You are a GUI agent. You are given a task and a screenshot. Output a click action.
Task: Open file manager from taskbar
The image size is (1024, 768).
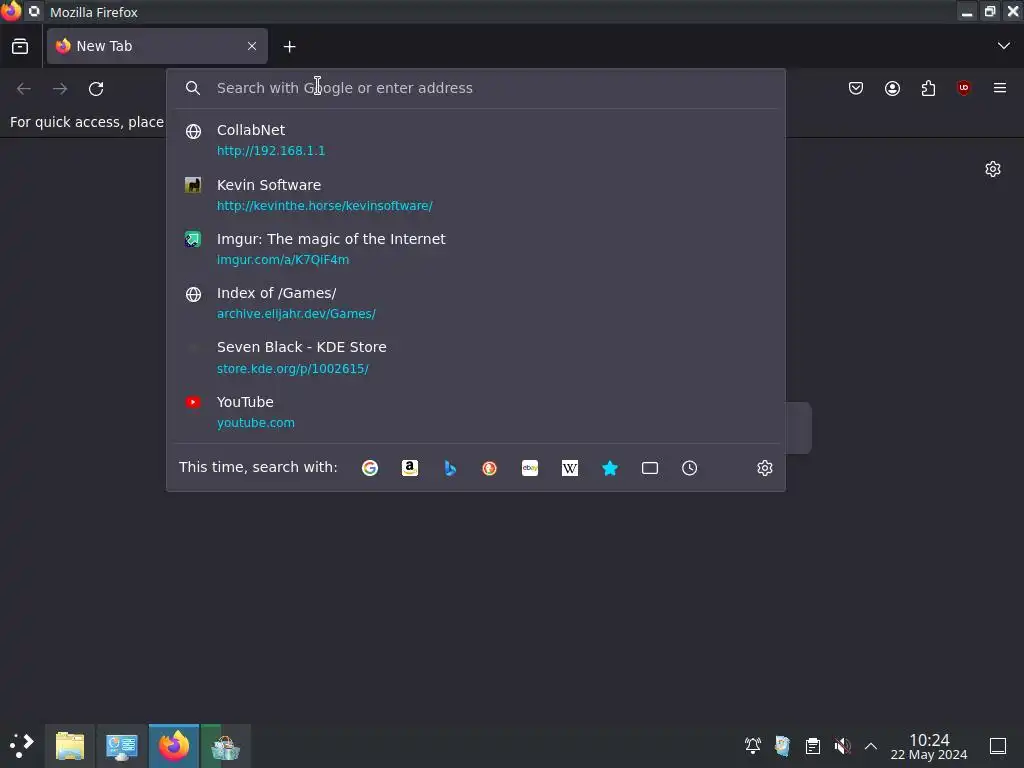point(70,745)
